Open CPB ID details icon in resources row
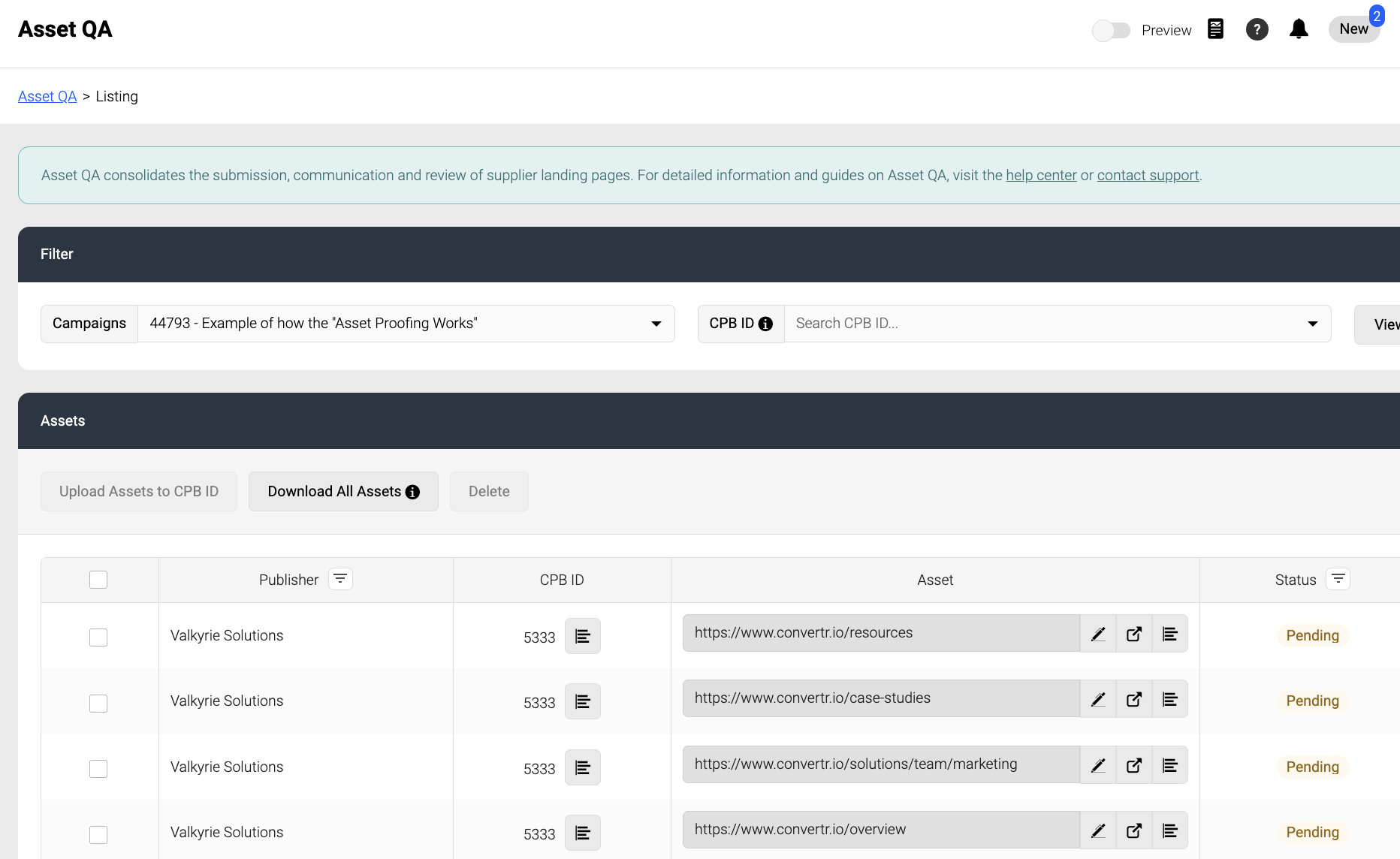The image size is (1400, 859). click(x=583, y=636)
